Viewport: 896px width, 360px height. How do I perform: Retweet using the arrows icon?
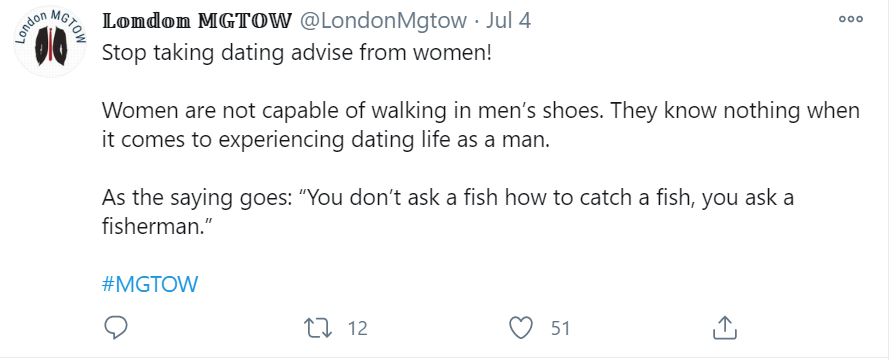318,329
